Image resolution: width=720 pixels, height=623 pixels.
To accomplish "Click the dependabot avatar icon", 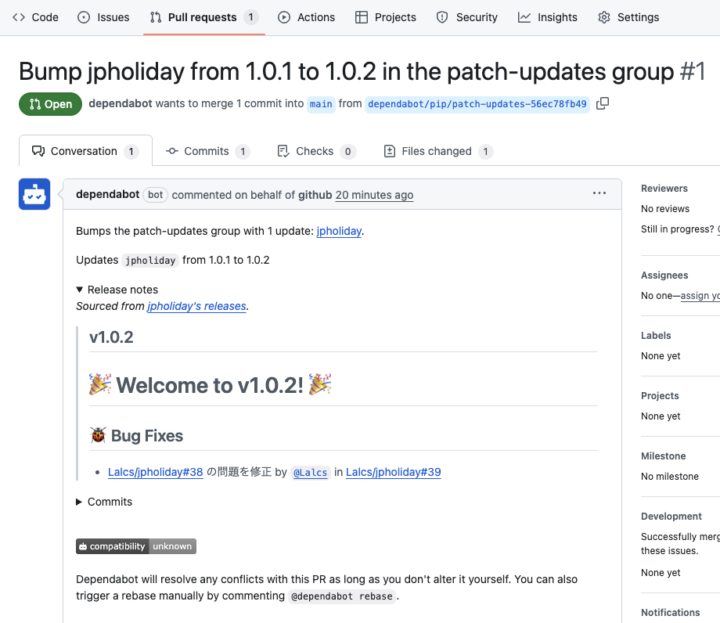I will click(x=34, y=195).
